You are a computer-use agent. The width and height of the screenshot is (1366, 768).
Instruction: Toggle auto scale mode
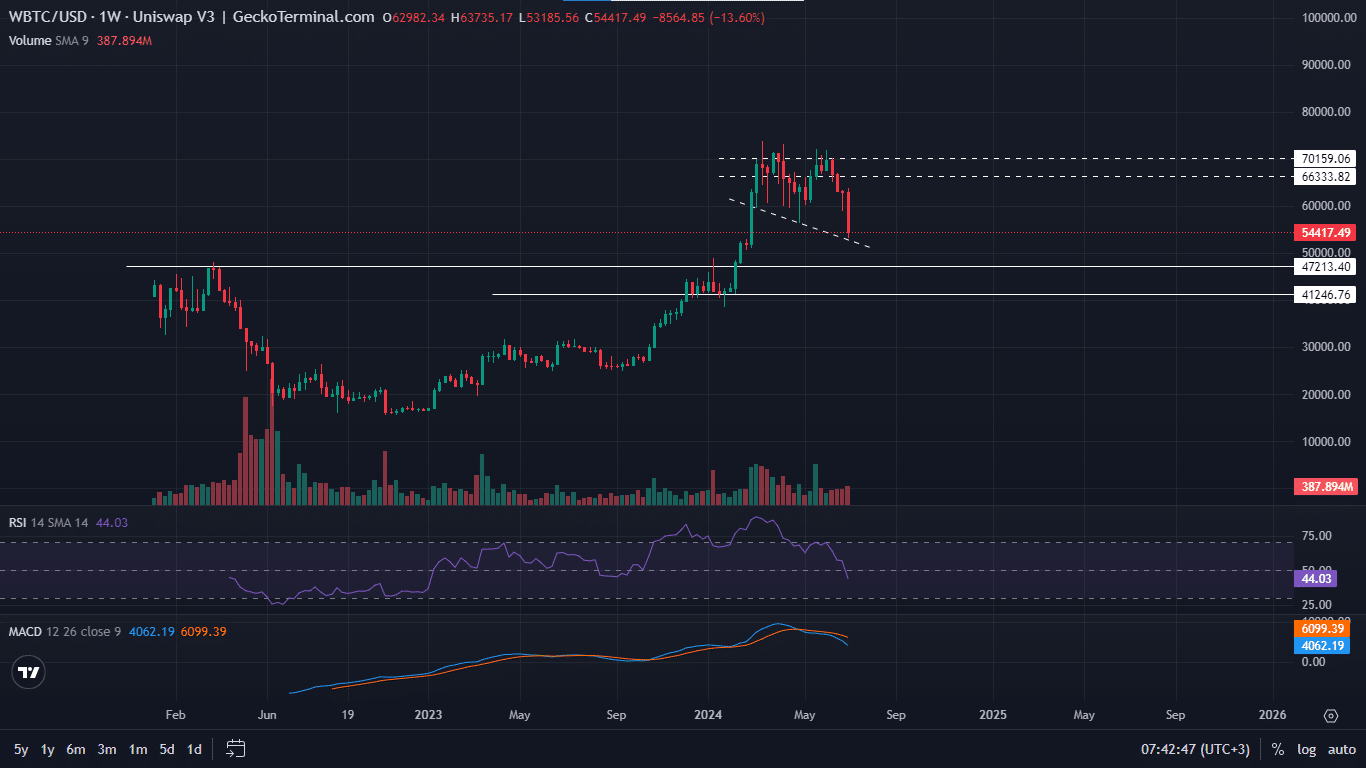point(1341,749)
